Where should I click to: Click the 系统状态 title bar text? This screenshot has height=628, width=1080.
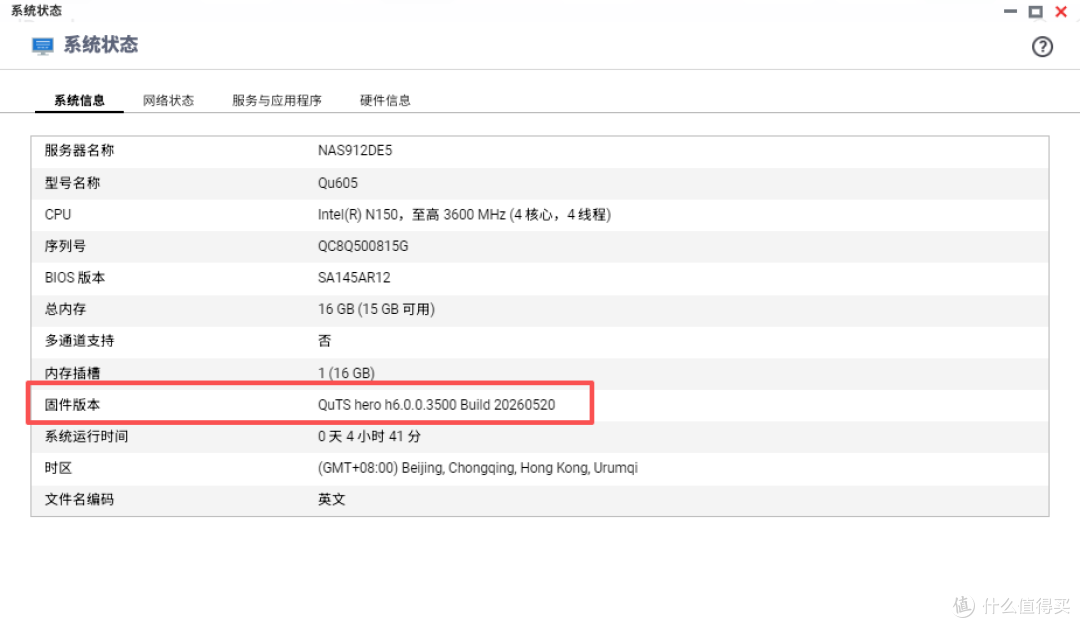[37, 10]
